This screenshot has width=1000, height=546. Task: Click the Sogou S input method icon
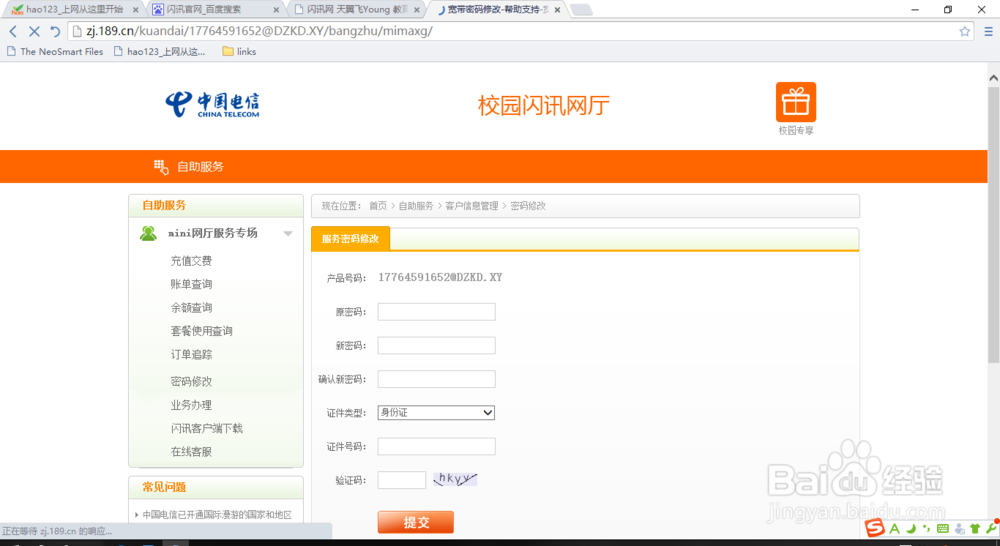[874, 528]
